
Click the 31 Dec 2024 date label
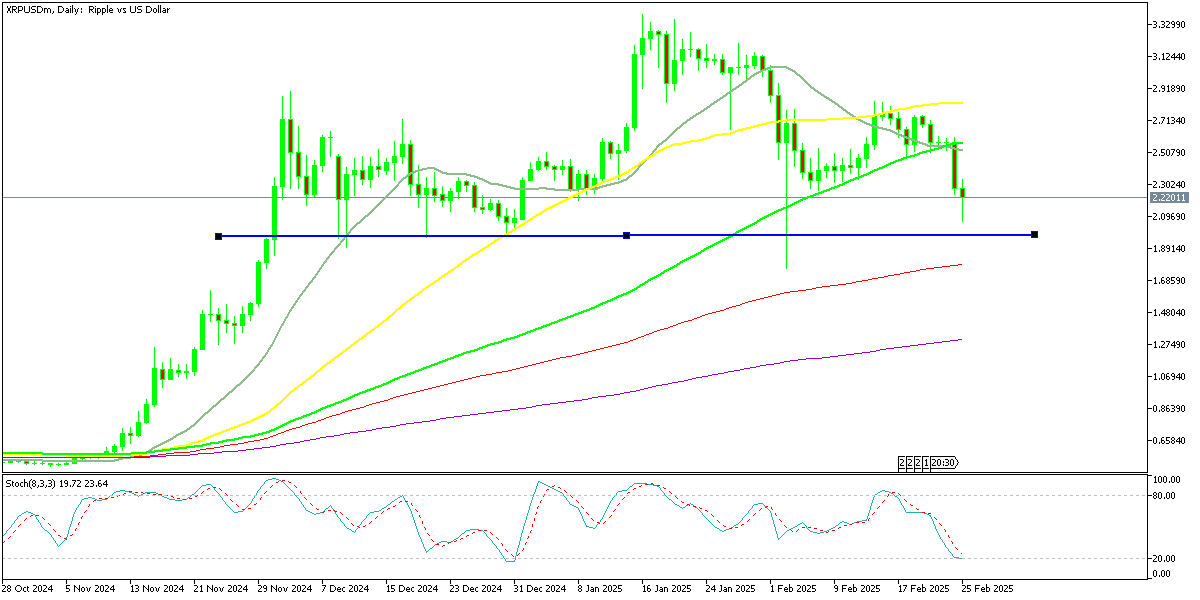tap(541, 590)
